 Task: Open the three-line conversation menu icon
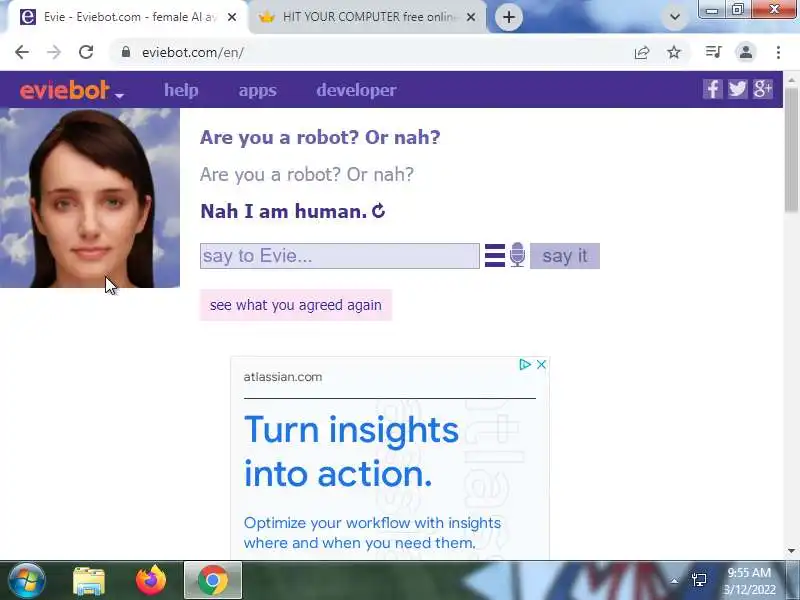(x=495, y=256)
